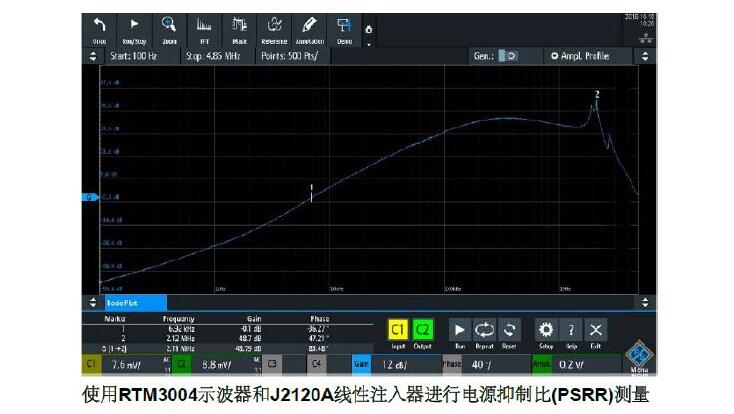Click the blue Gain label
This screenshot has height=414, width=734.
(x=361, y=364)
